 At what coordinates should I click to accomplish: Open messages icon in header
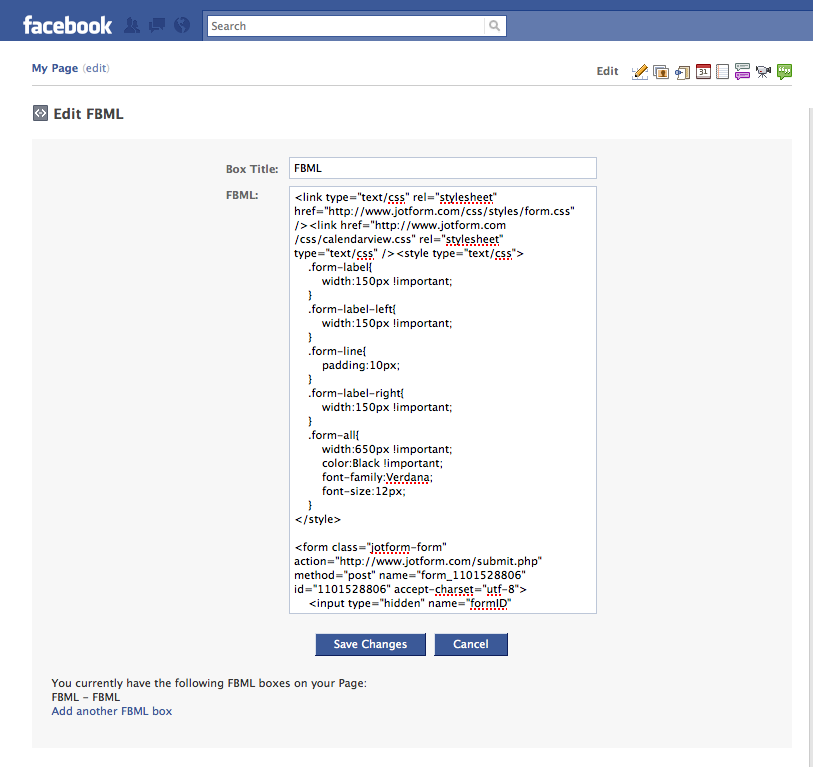(x=157, y=25)
